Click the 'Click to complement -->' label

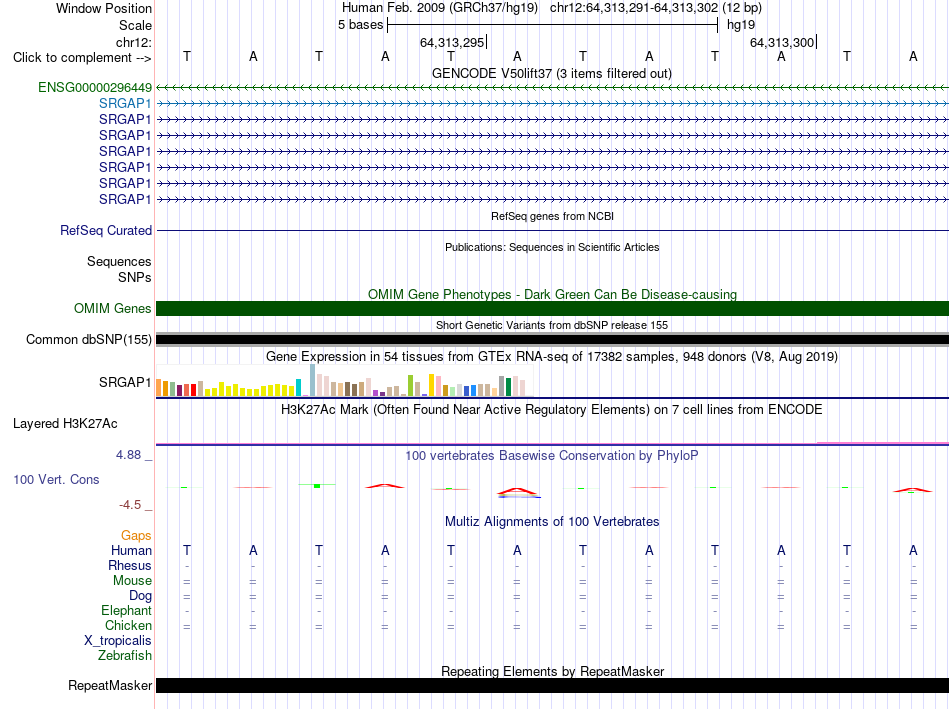click(82, 58)
